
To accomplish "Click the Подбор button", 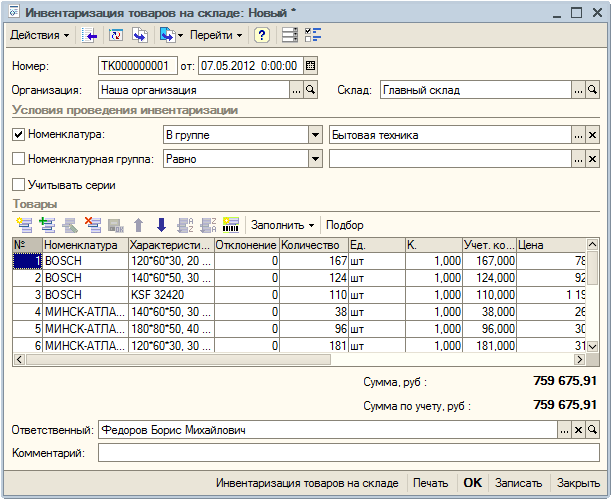I will (x=344, y=225).
